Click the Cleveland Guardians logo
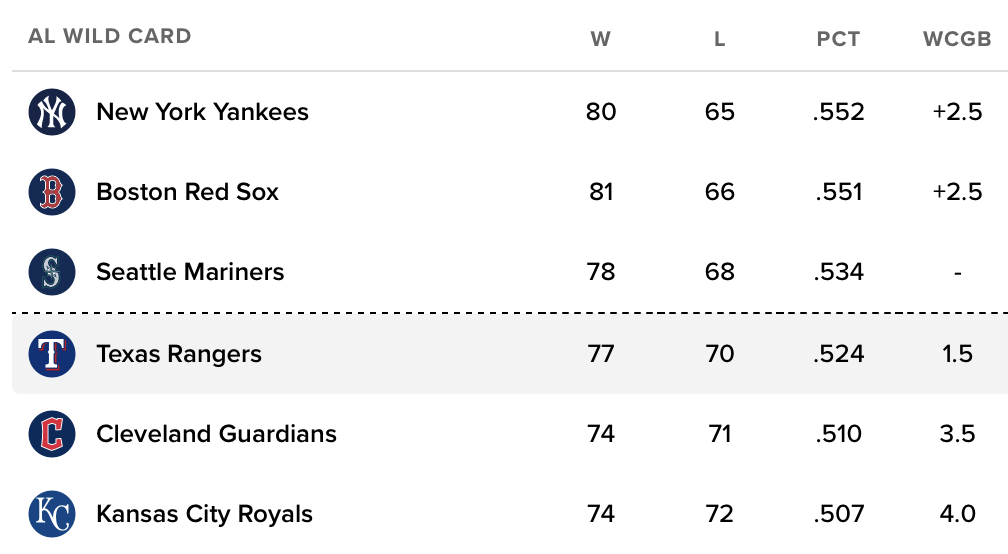 [x=52, y=434]
